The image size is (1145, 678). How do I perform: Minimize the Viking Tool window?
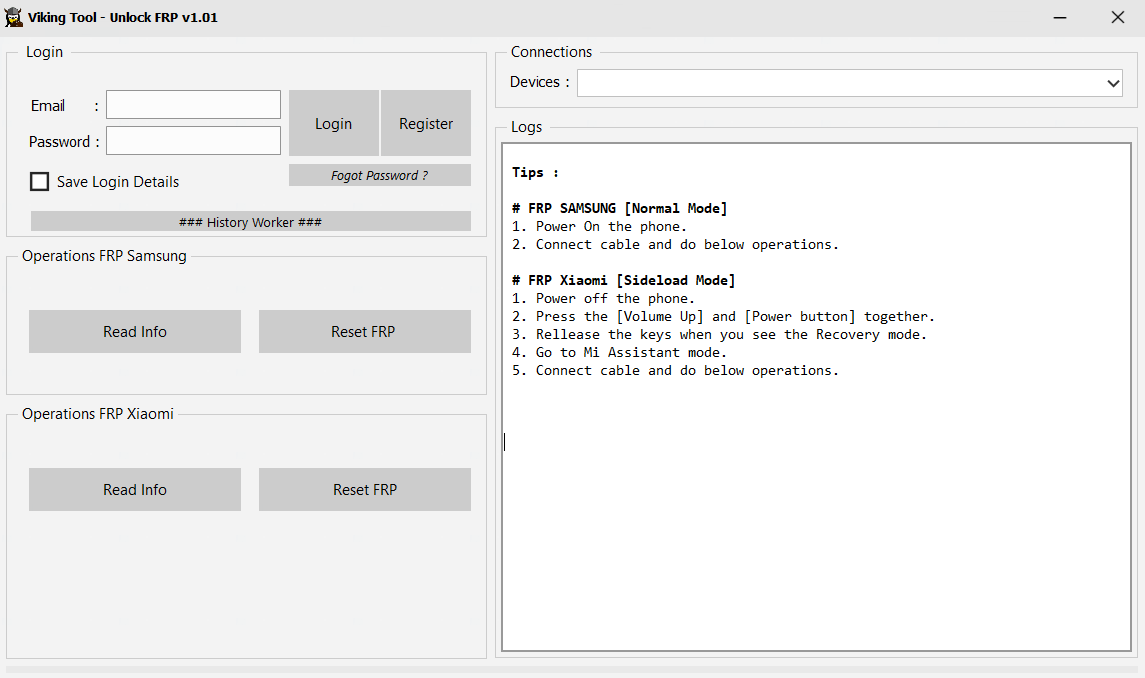click(x=1060, y=17)
